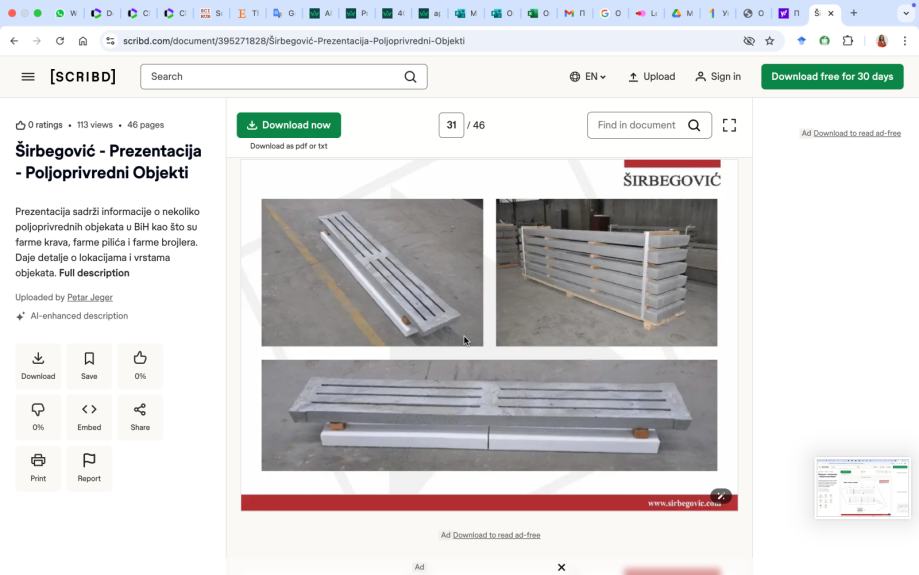919x575 pixels.
Task: Switch to the Google Translate tab
Action: [x=284, y=13]
